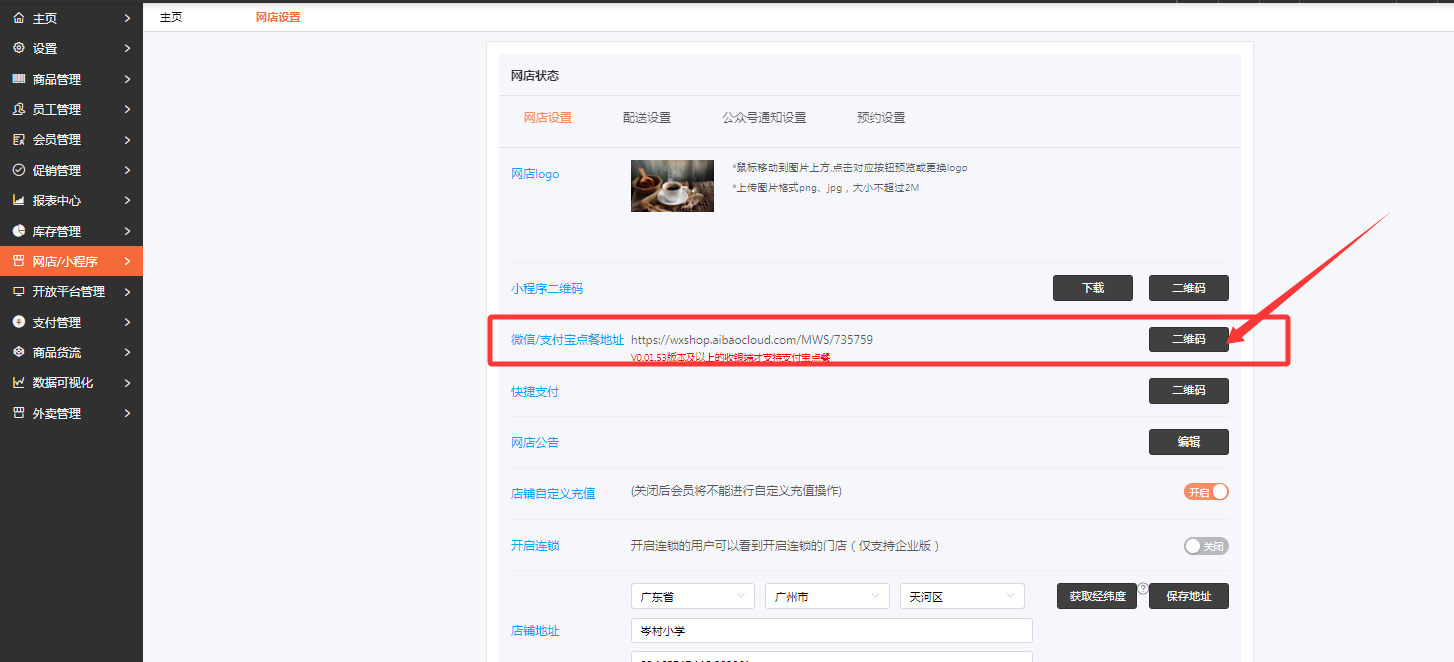Expand the 会员管理 sidebar menu
The height and width of the screenshot is (662, 1454).
tap(70, 140)
